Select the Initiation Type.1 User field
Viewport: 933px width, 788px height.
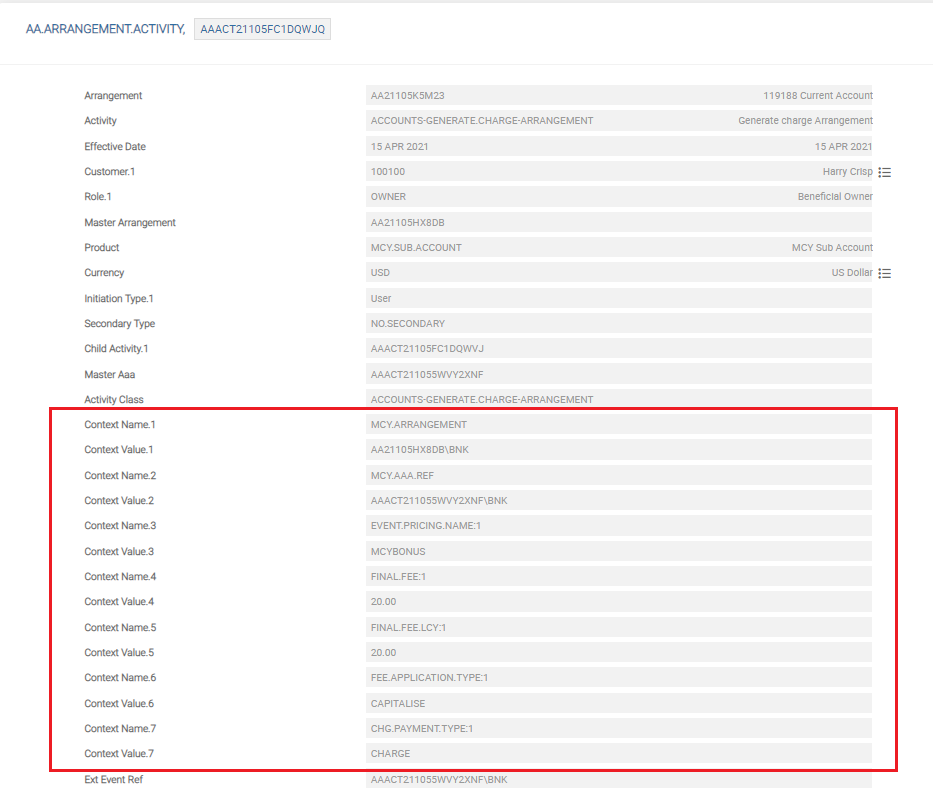coord(381,298)
